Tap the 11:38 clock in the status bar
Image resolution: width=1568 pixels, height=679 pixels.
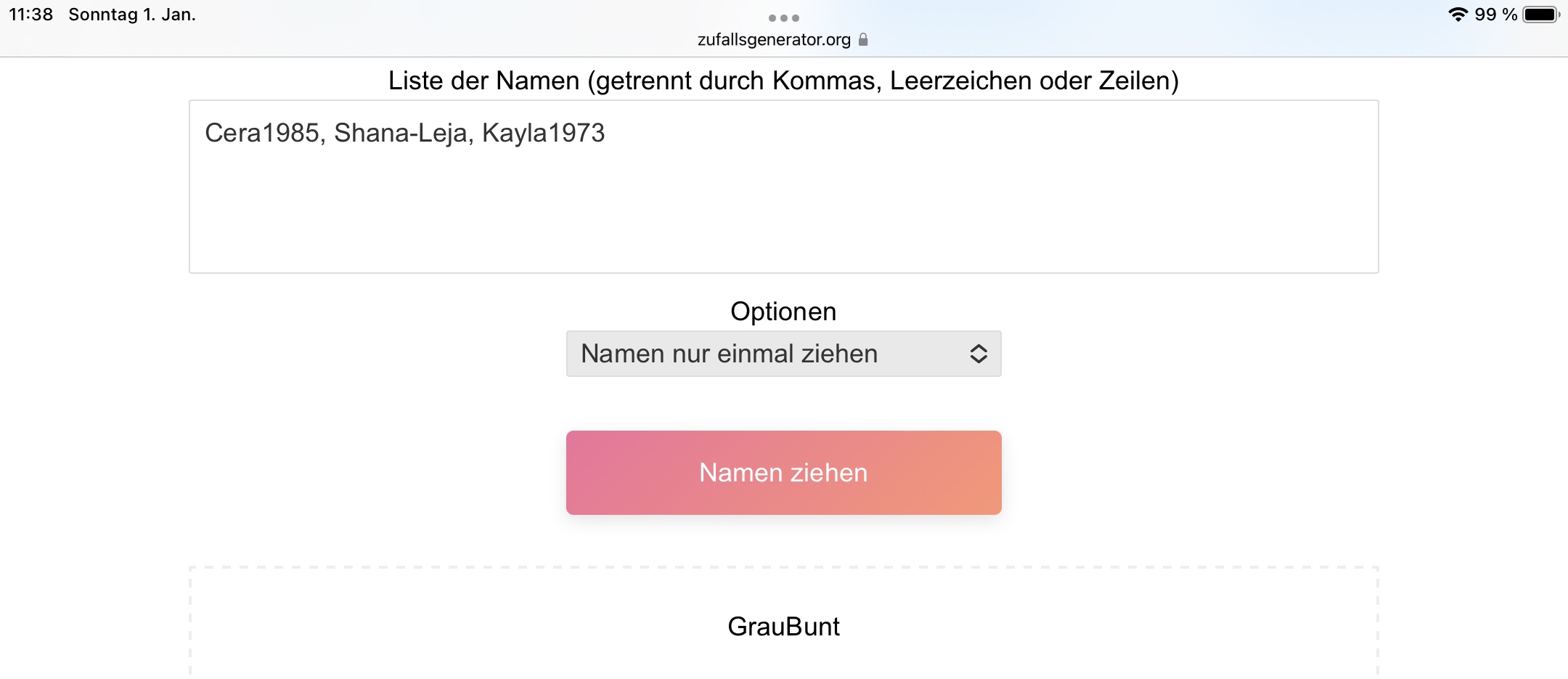(x=31, y=15)
